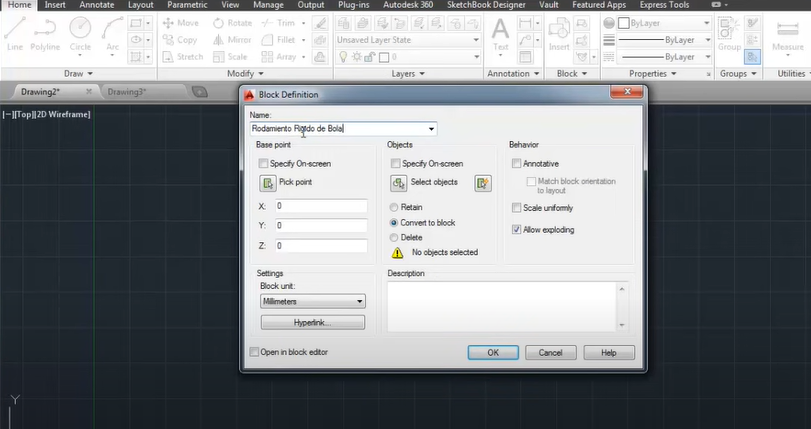Open the Annotate ribbon tab
Viewport: 811px width, 429px height.
(x=97, y=5)
